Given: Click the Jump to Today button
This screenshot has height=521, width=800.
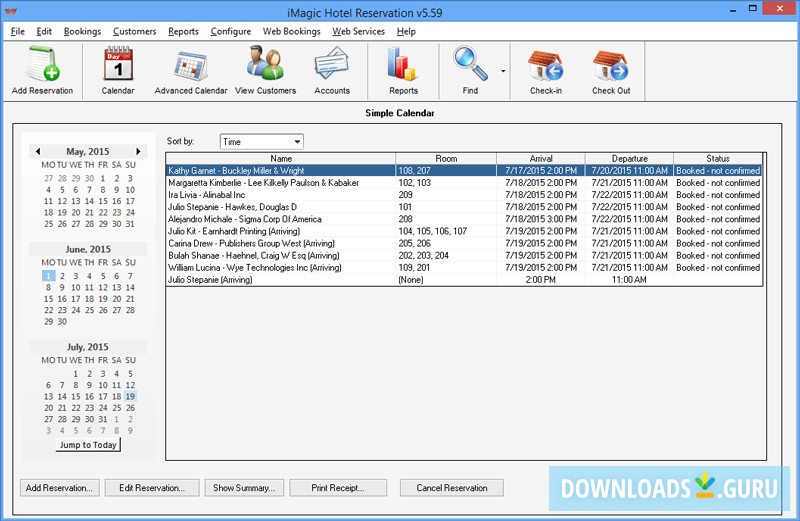Looking at the screenshot, I should (x=87, y=445).
